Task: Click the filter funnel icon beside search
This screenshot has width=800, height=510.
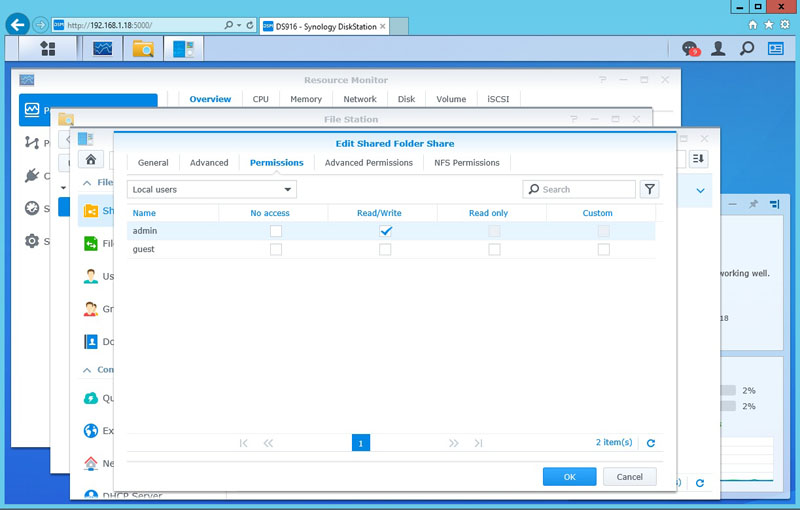Action: point(649,189)
